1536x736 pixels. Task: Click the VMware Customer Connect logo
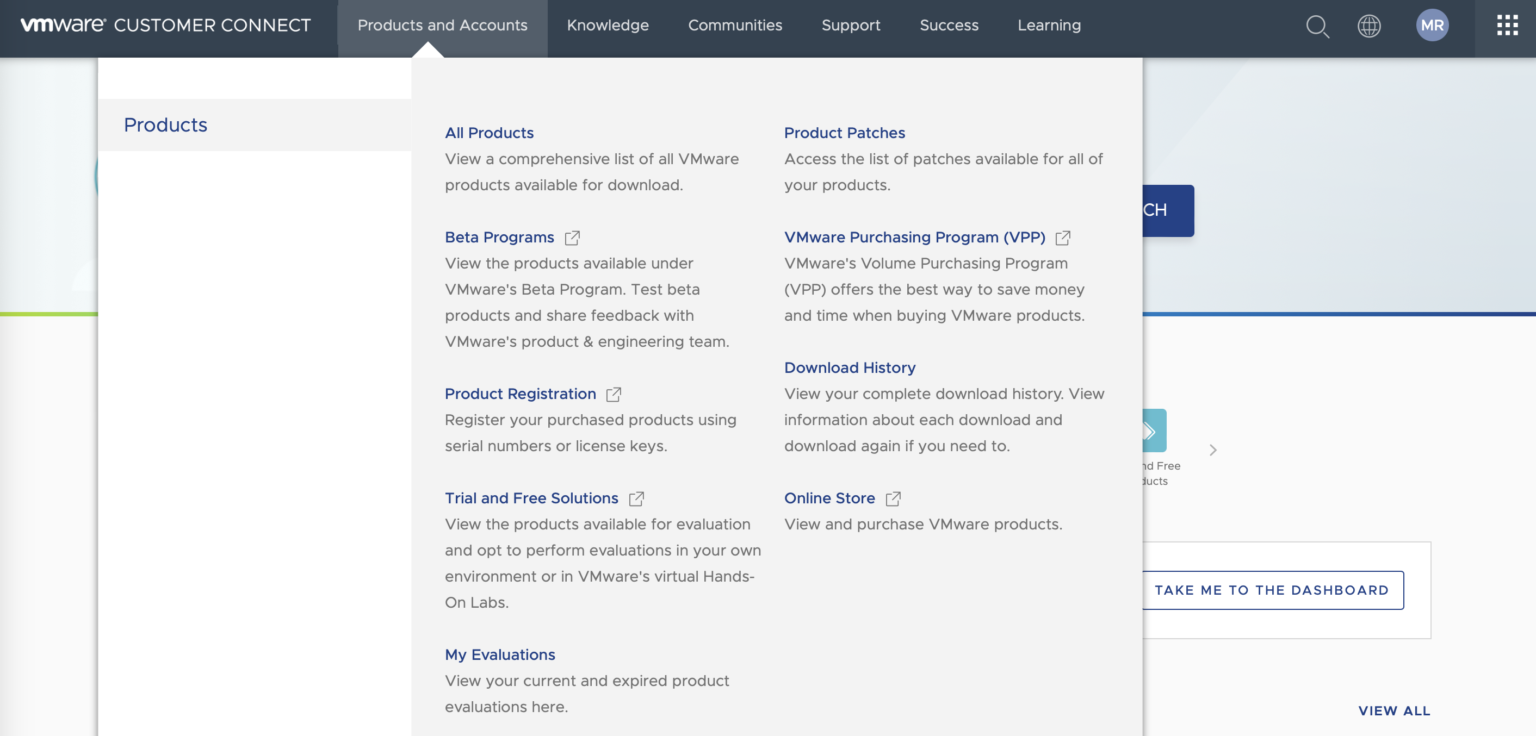click(x=166, y=26)
